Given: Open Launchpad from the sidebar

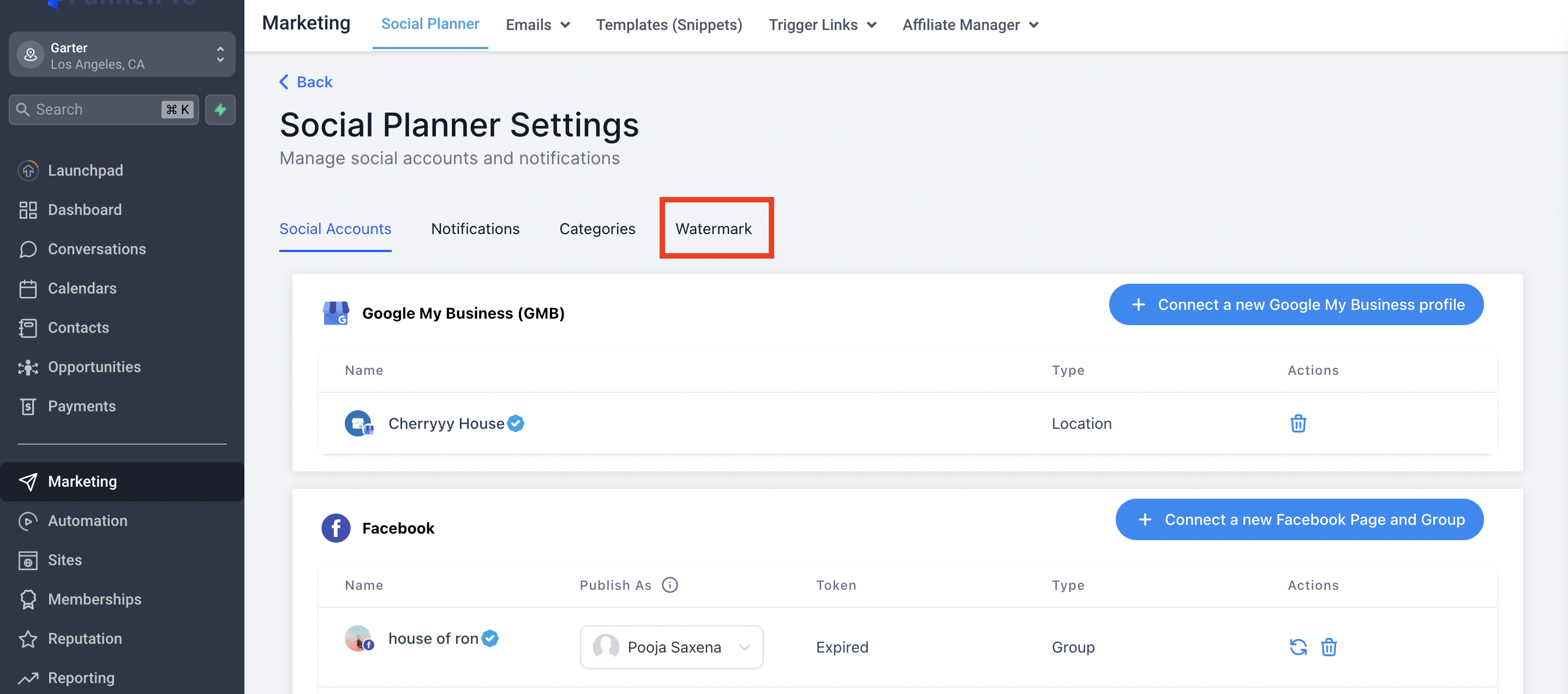Looking at the screenshot, I should 85,170.
